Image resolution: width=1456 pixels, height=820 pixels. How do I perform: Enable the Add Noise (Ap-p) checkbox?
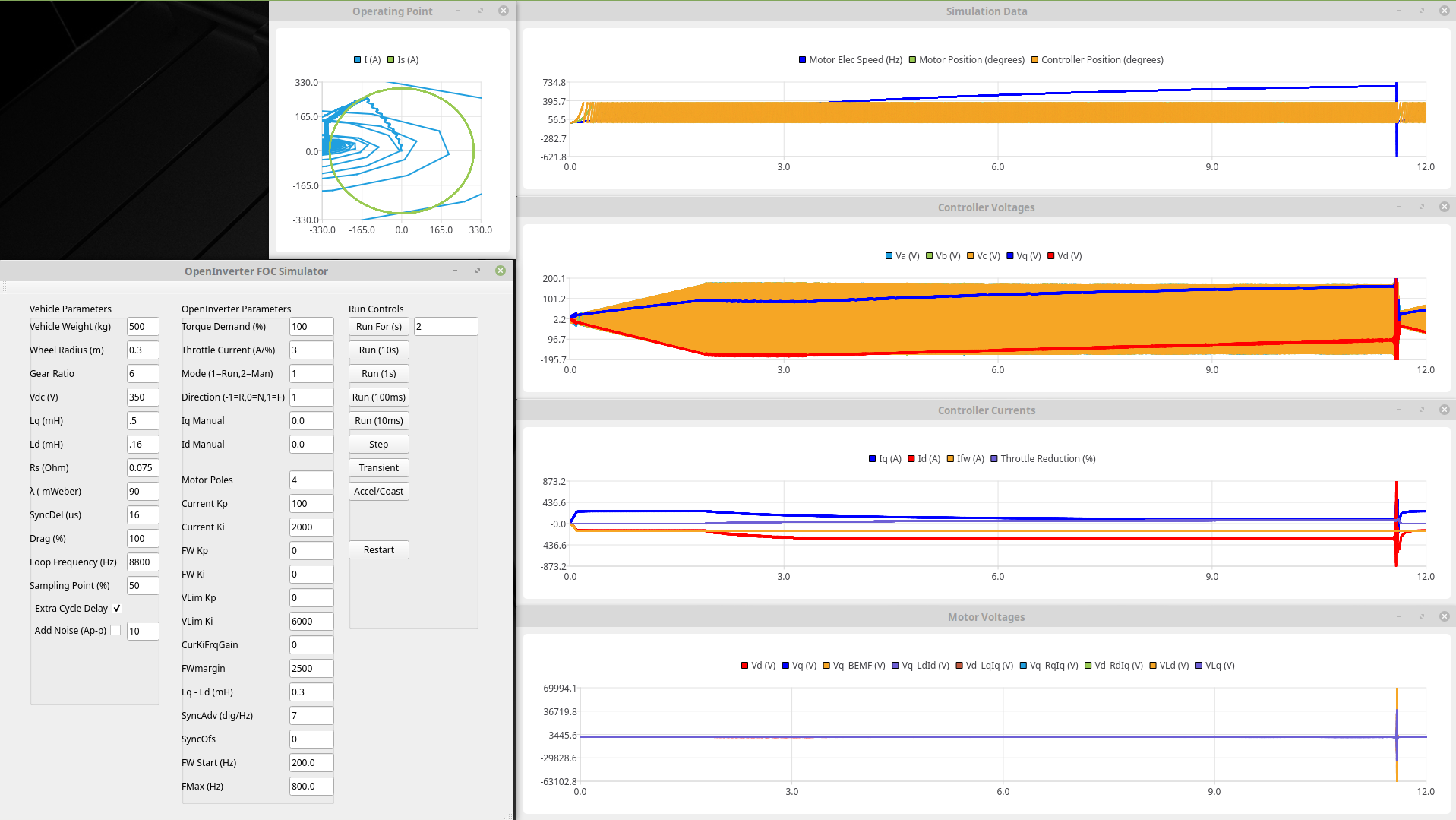click(x=115, y=630)
